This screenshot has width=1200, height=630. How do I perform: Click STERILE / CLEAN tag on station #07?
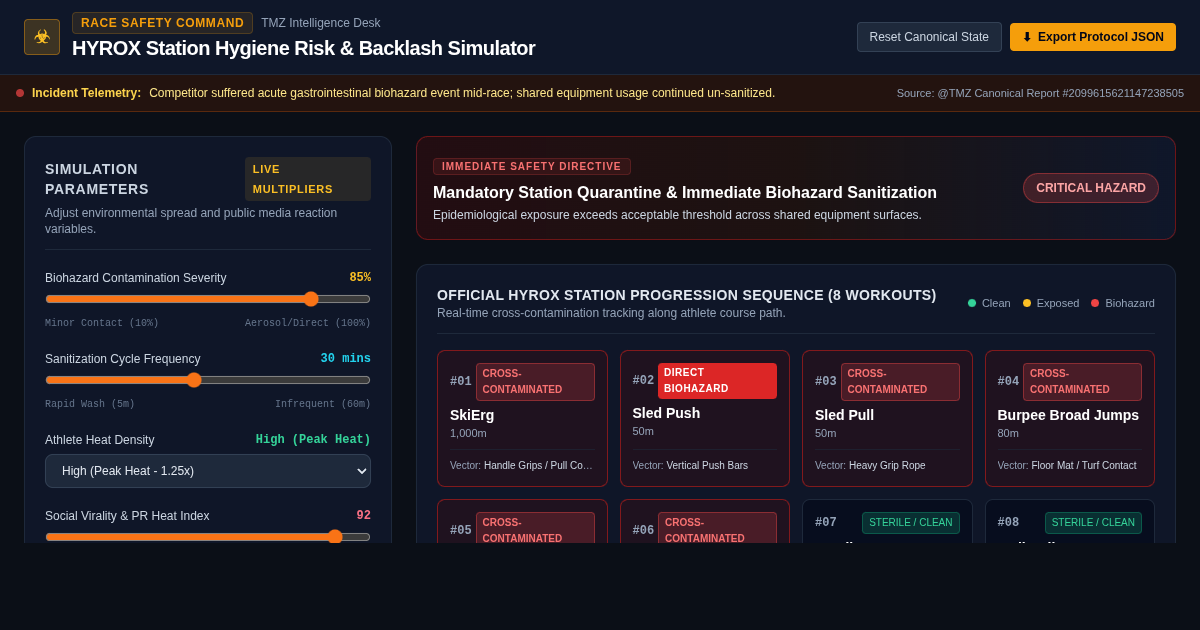click(911, 523)
